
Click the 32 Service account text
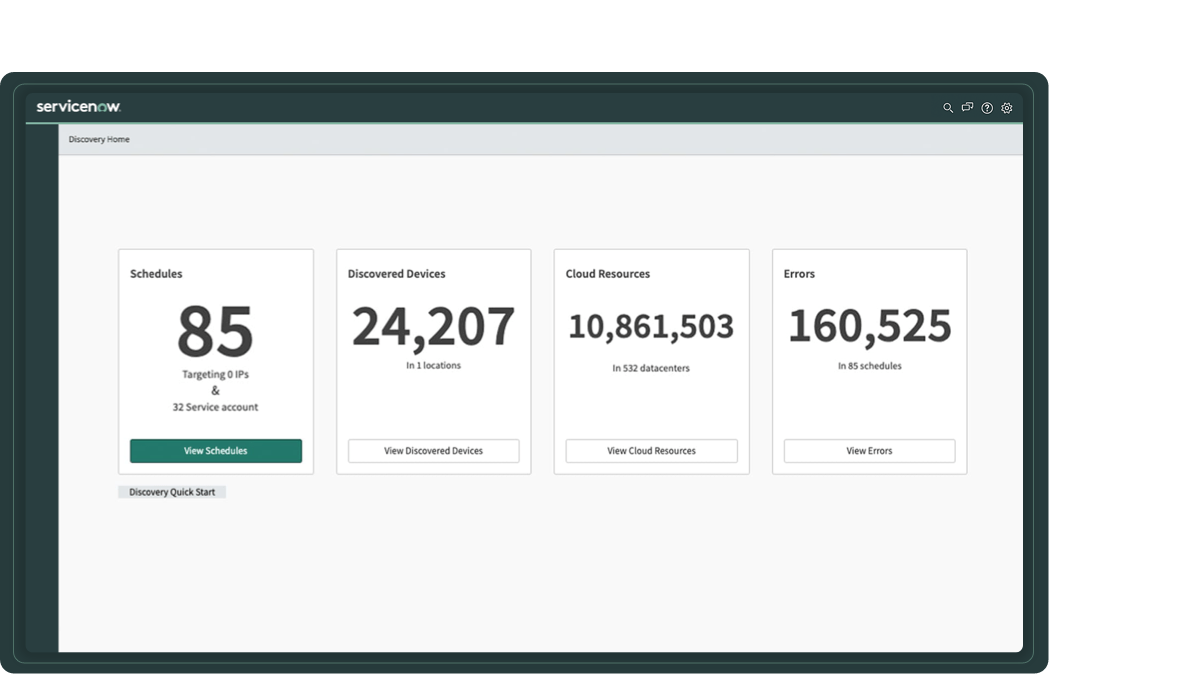point(215,406)
